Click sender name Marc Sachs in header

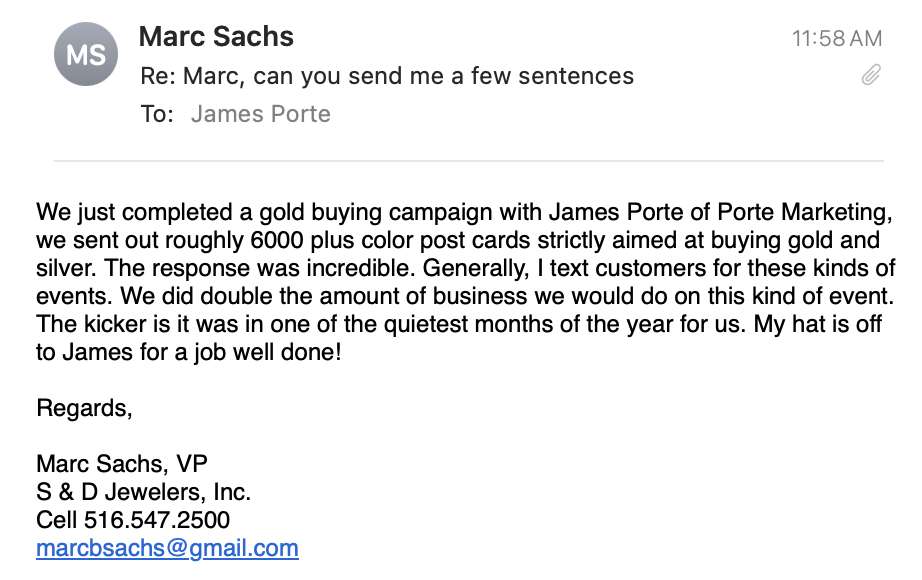(x=216, y=37)
